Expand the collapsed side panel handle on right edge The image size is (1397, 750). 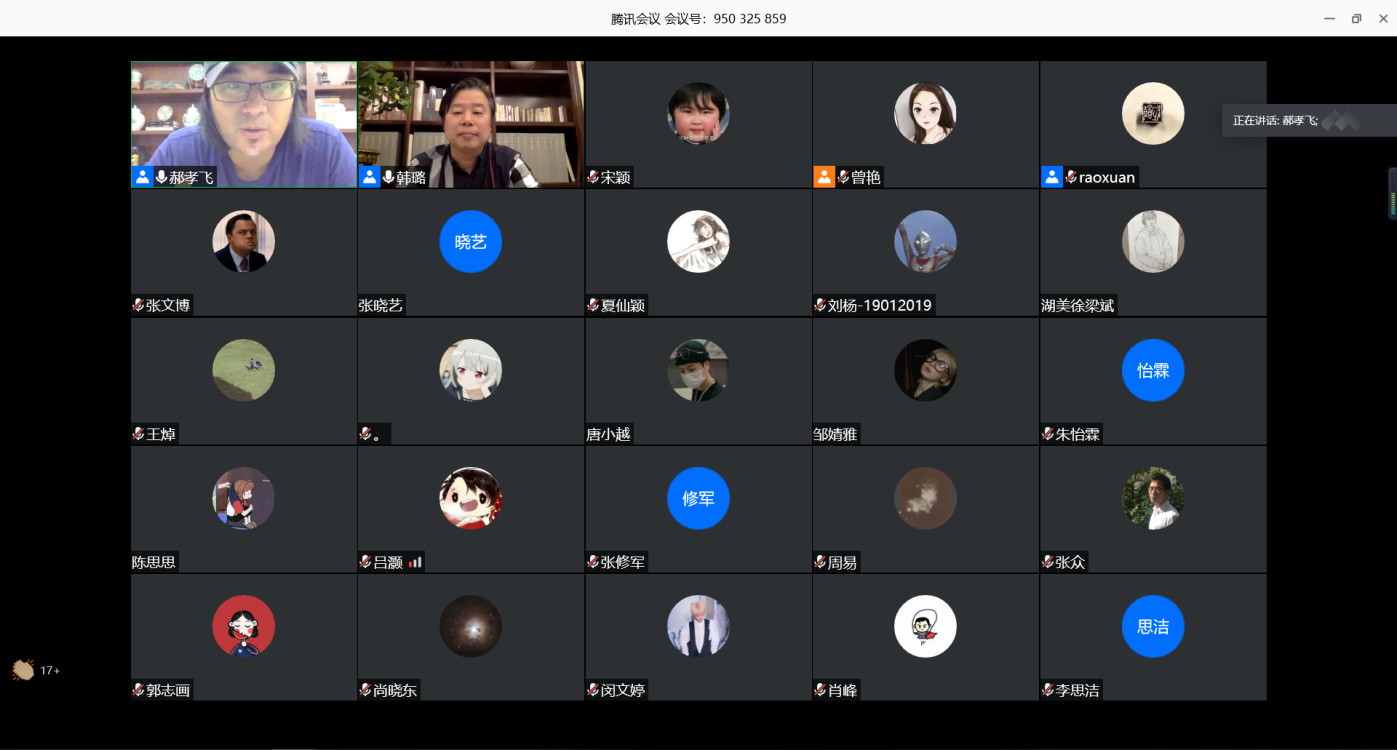coord(1392,192)
